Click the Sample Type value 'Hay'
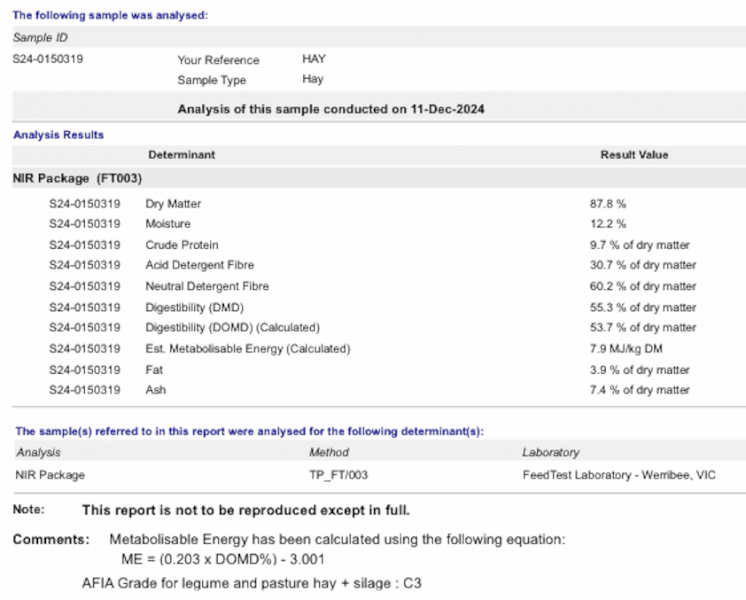746x600 pixels. (313, 80)
